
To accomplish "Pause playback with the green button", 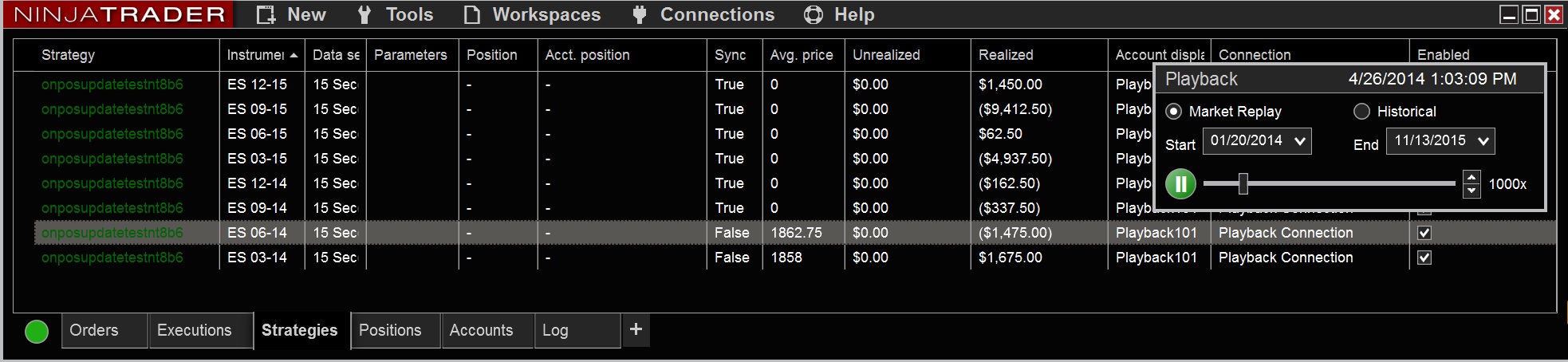I will pos(1180,184).
